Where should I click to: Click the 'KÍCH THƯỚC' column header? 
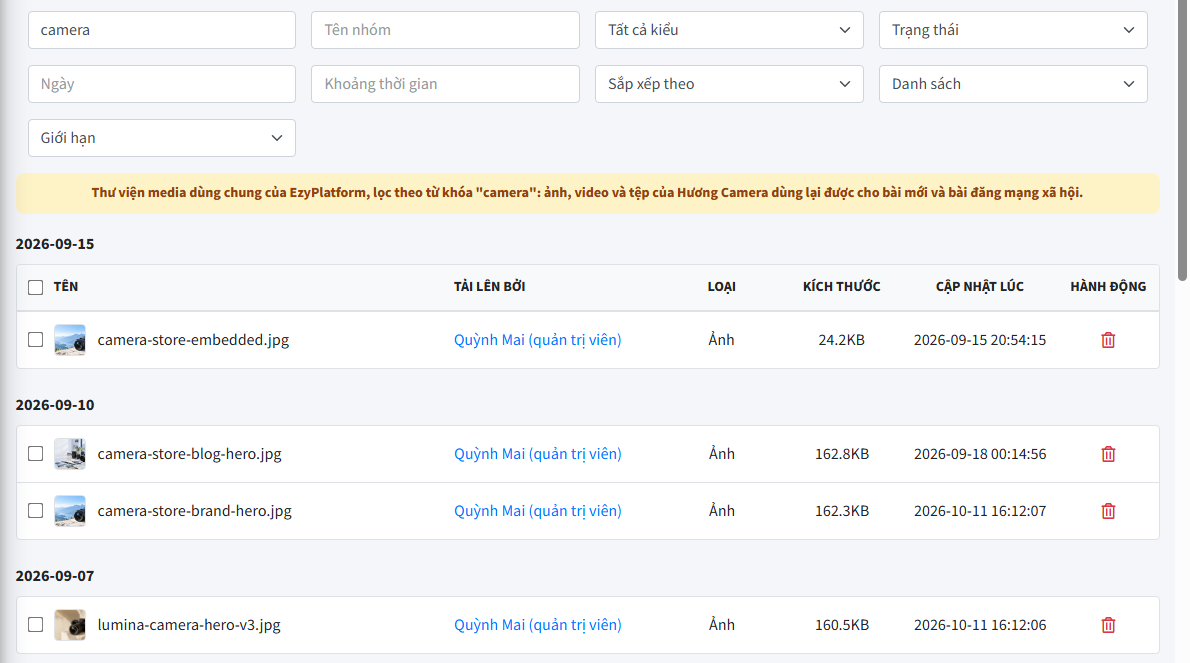[x=842, y=287]
